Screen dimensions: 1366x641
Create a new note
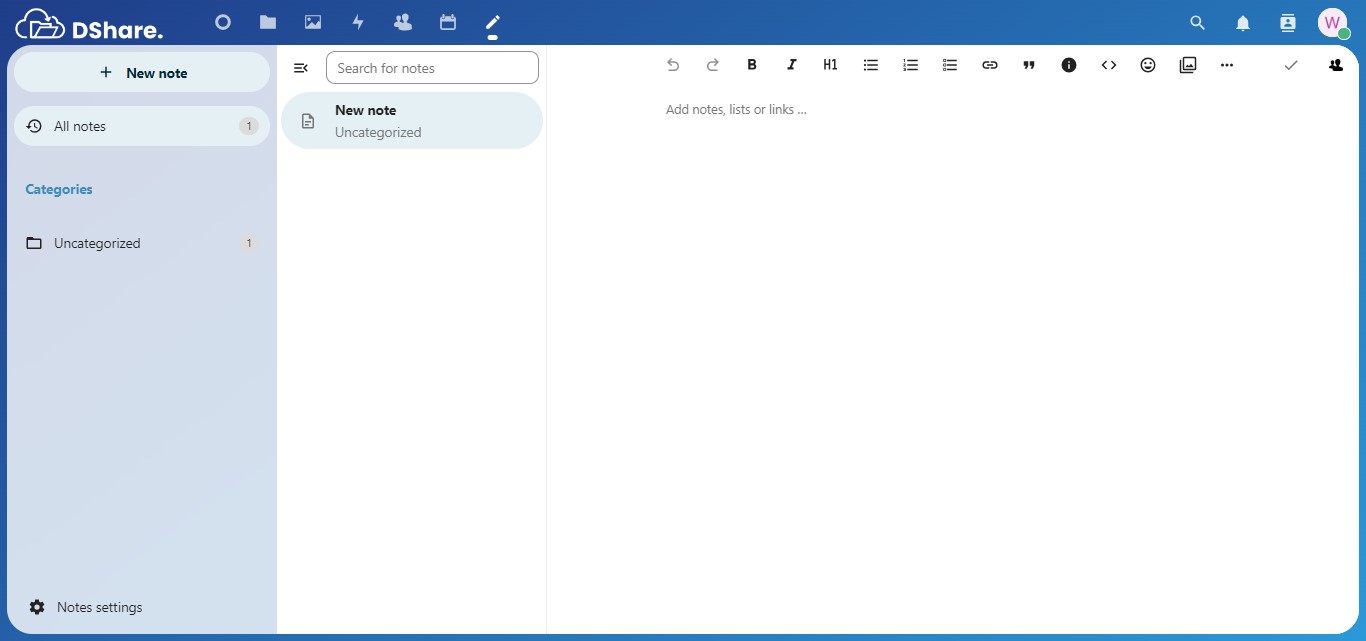[x=142, y=73]
